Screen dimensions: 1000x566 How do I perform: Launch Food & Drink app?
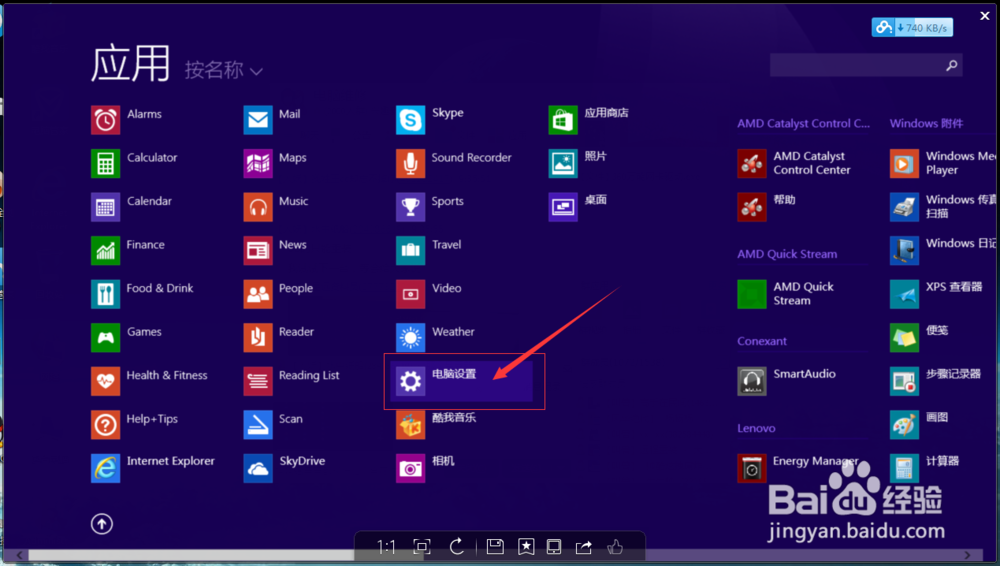142,294
